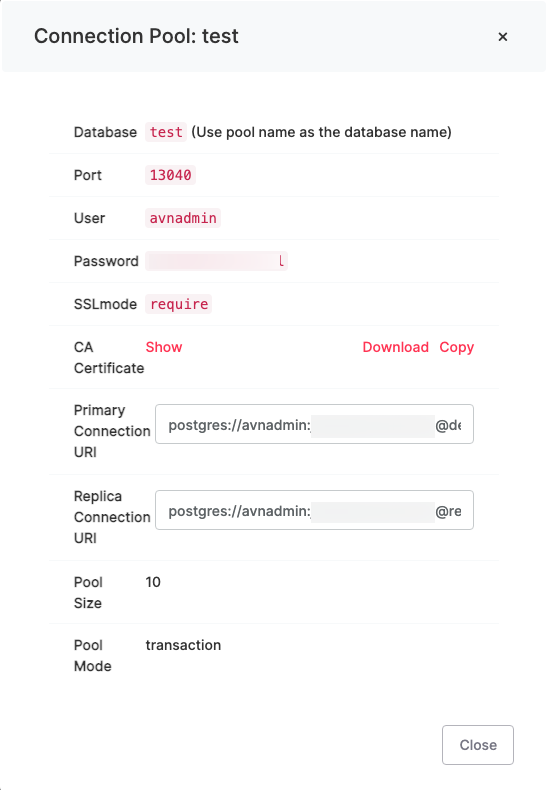Show the CA Certificate contents
The height and width of the screenshot is (790, 547).
[x=164, y=347]
